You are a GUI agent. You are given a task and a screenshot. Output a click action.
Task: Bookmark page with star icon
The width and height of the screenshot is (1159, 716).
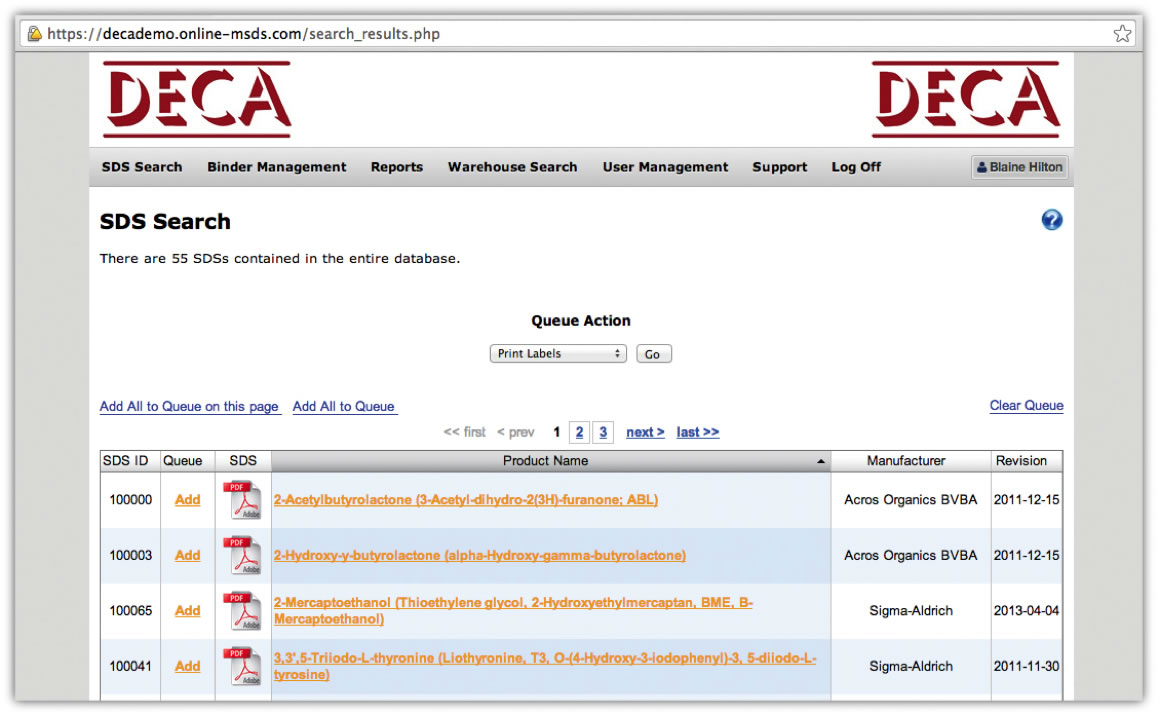click(x=1122, y=34)
